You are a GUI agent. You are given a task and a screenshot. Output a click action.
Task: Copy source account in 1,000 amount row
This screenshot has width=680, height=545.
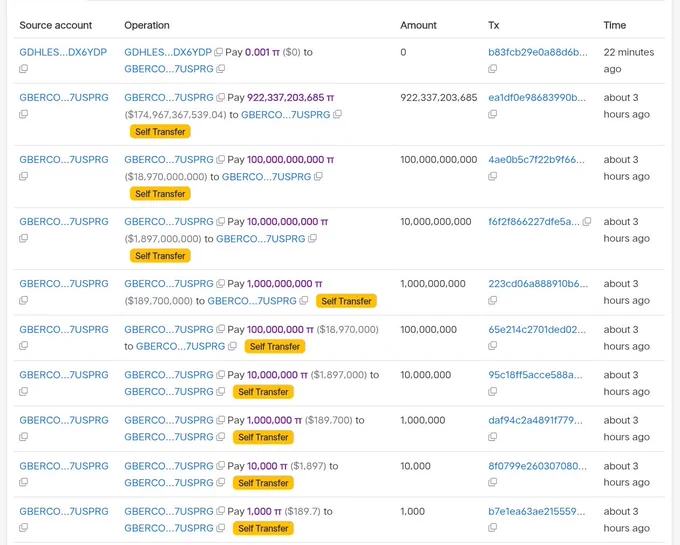(23, 528)
